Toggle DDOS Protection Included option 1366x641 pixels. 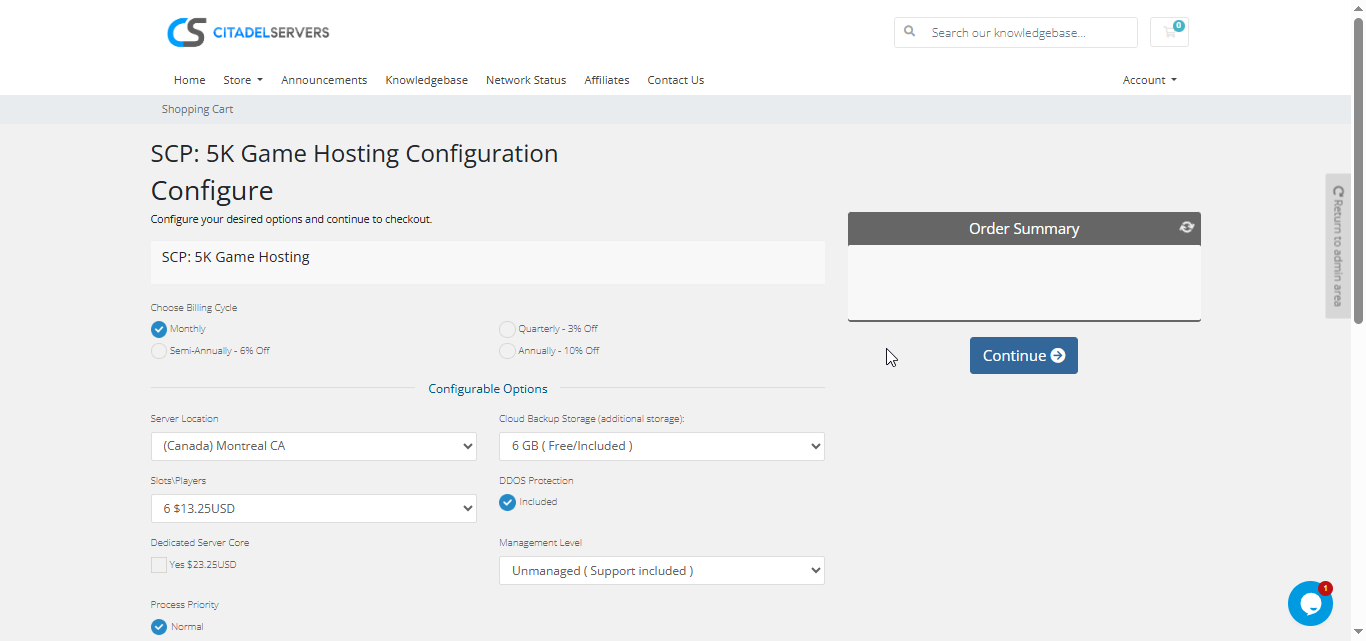pos(508,502)
